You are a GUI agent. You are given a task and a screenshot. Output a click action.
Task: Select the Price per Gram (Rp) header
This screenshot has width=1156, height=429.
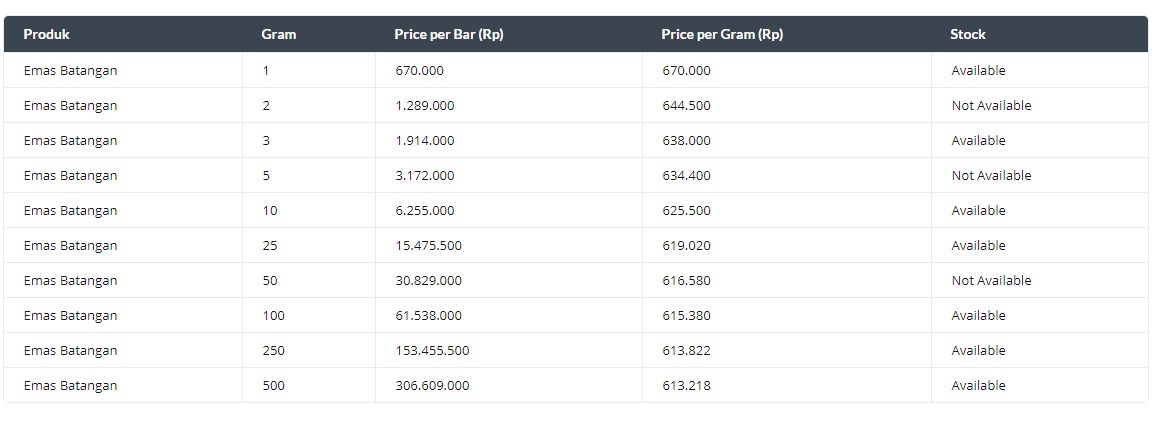(x=722, y=34)
